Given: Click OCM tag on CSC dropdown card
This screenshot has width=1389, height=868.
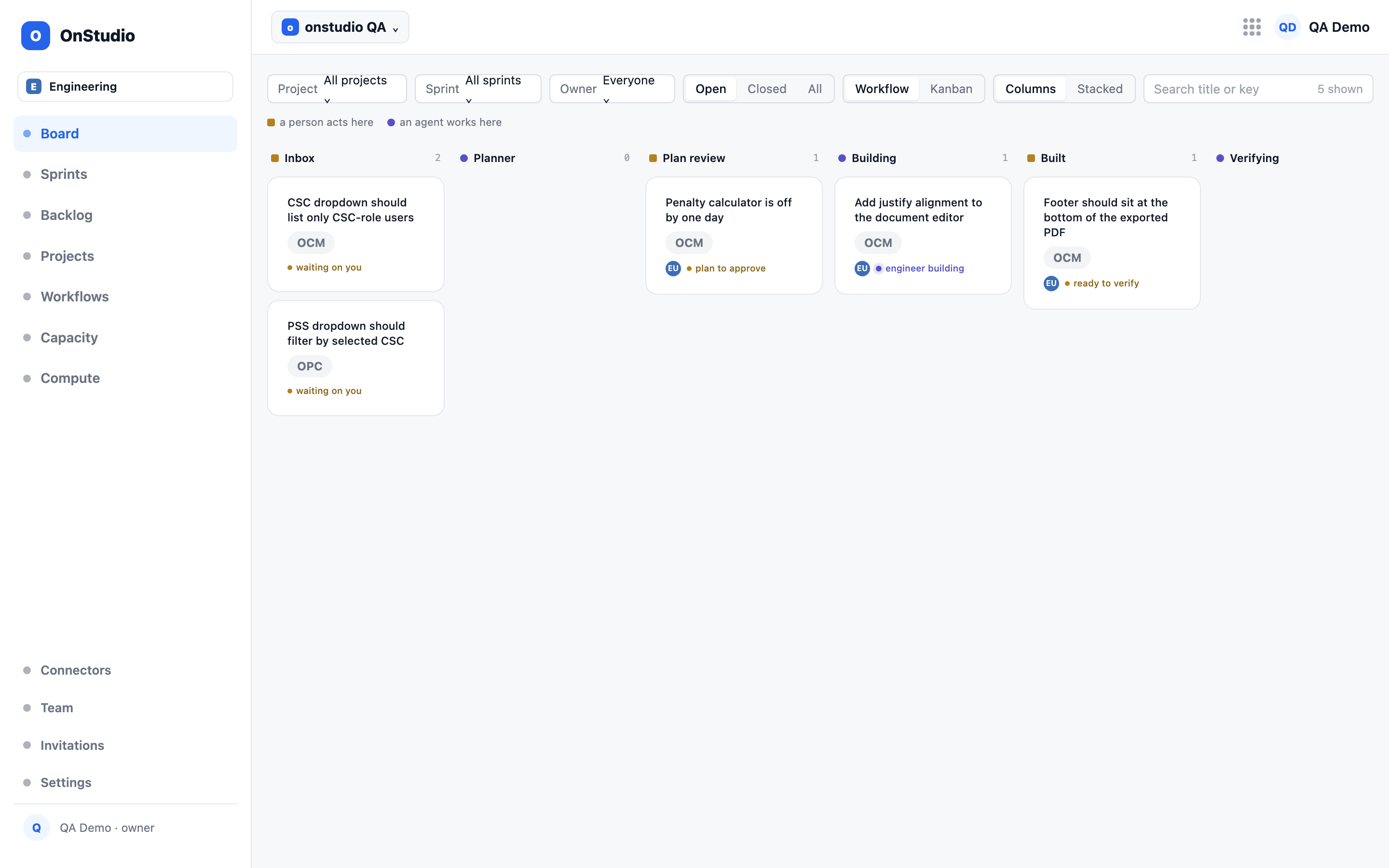Looking at the screenshot, I should click(x=311, y=243).
